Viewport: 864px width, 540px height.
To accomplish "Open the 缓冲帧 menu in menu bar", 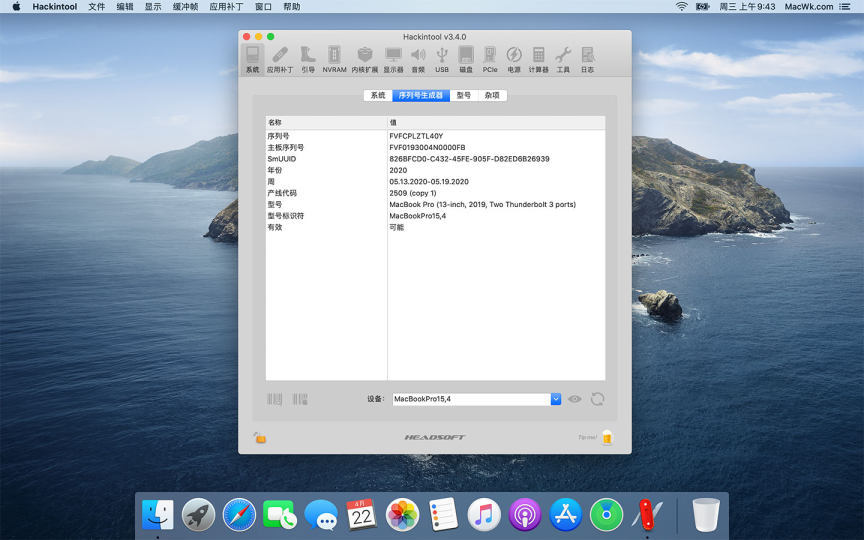I will [185, 7].
